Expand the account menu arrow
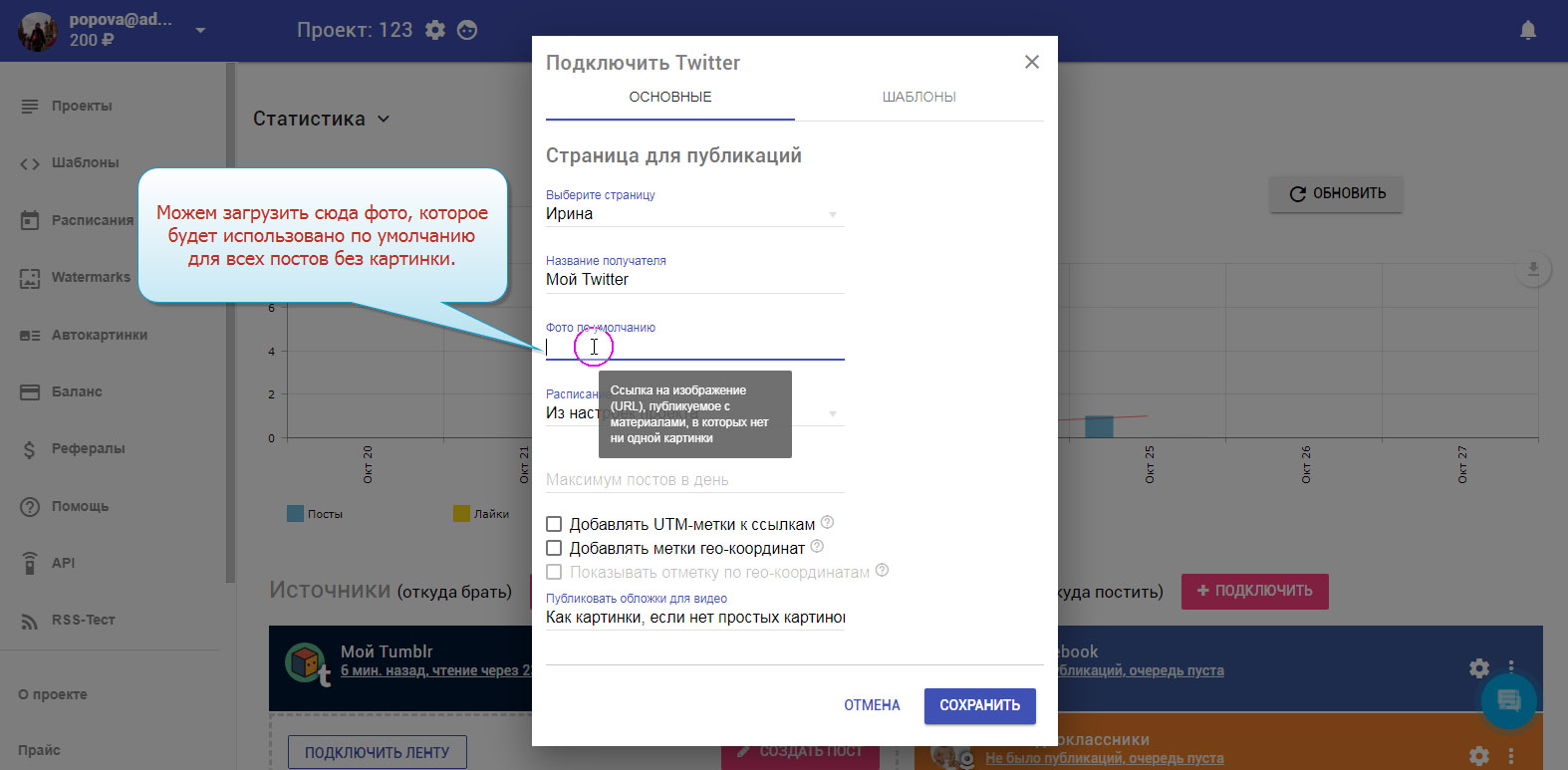 tap(200, 30)
